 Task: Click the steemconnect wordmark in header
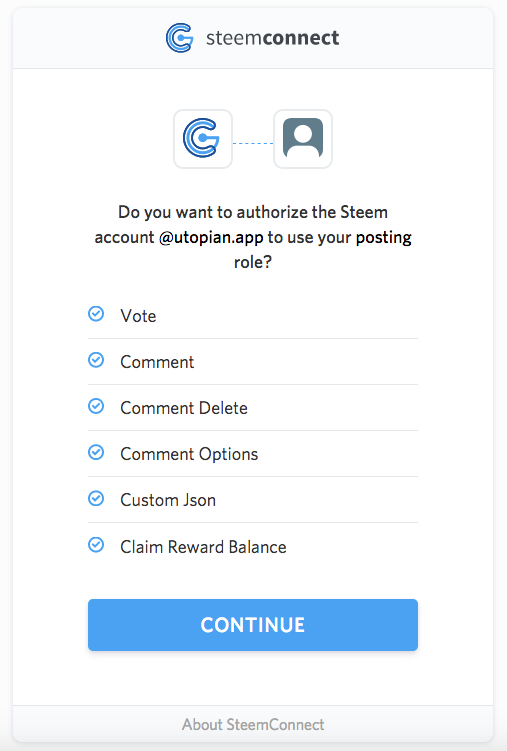[272, 38]
